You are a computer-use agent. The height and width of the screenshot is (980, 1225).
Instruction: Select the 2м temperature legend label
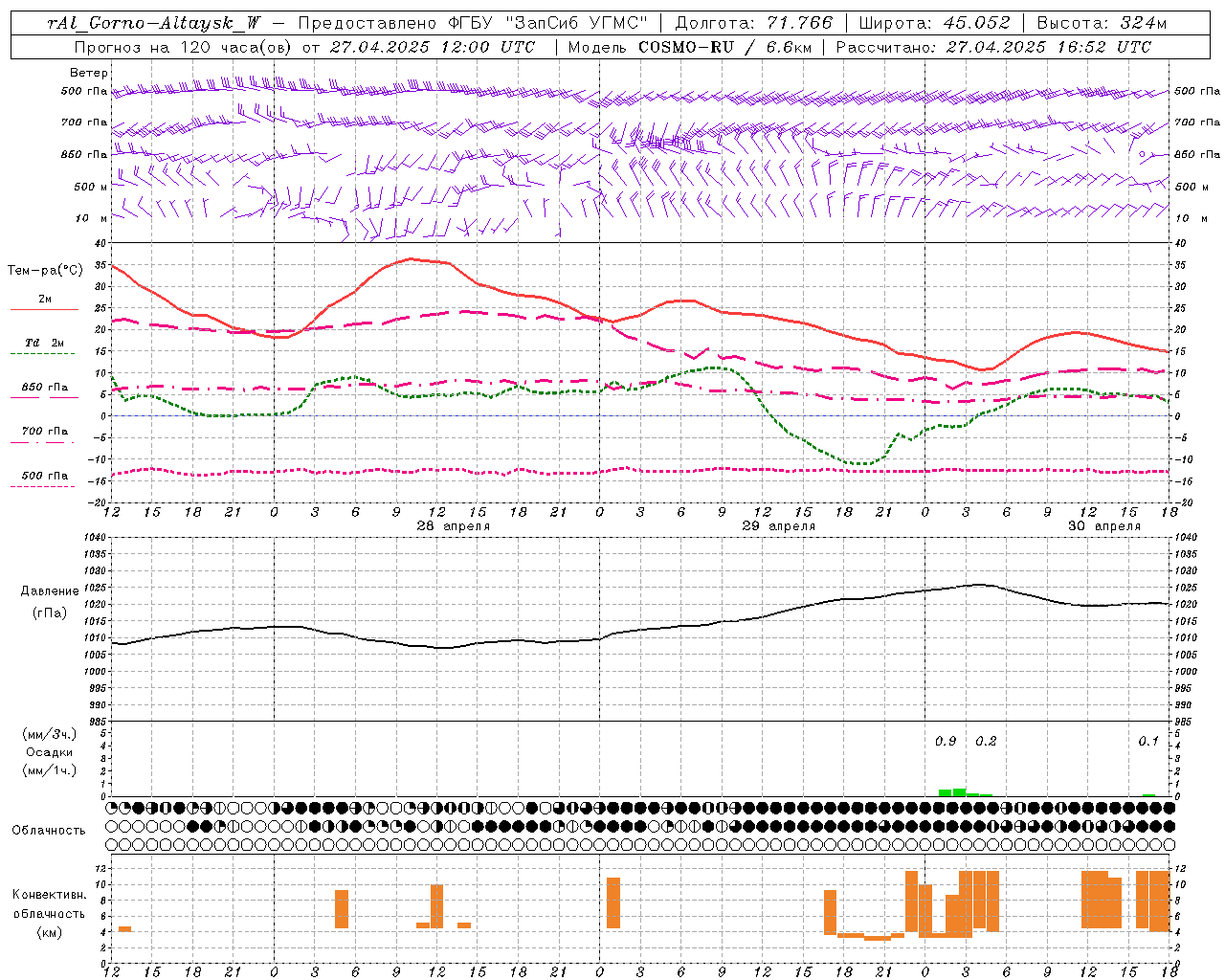point(45,299)
